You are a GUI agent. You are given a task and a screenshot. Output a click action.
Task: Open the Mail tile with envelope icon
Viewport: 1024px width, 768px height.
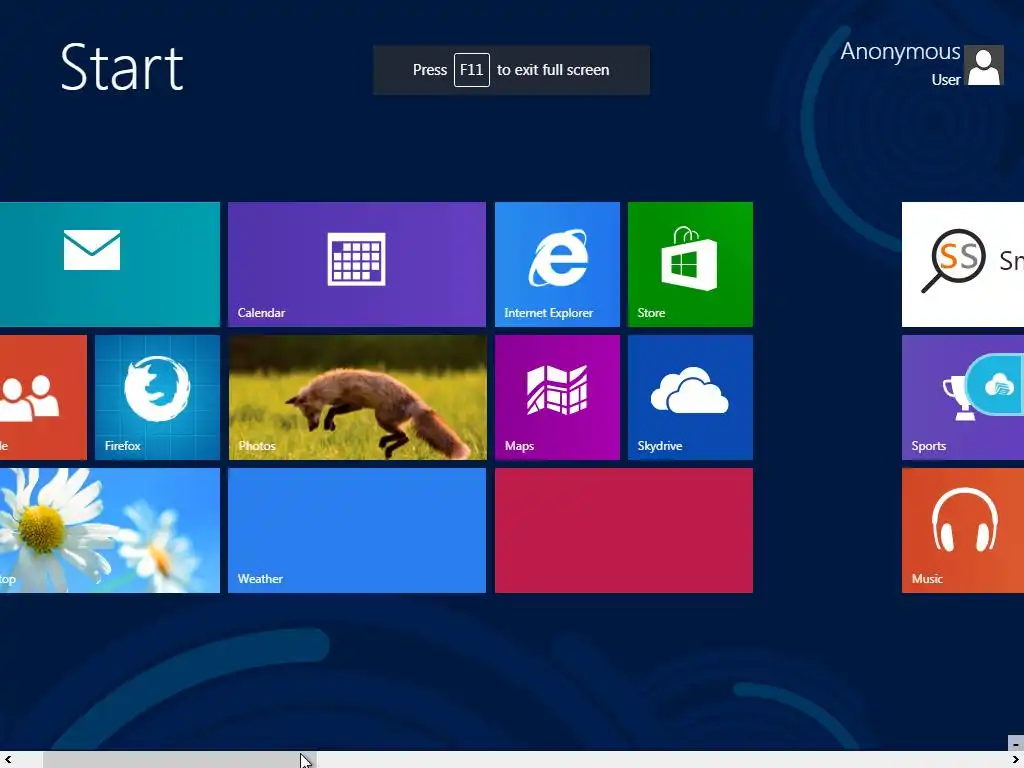pyautogui.click(x=110, y=264)
